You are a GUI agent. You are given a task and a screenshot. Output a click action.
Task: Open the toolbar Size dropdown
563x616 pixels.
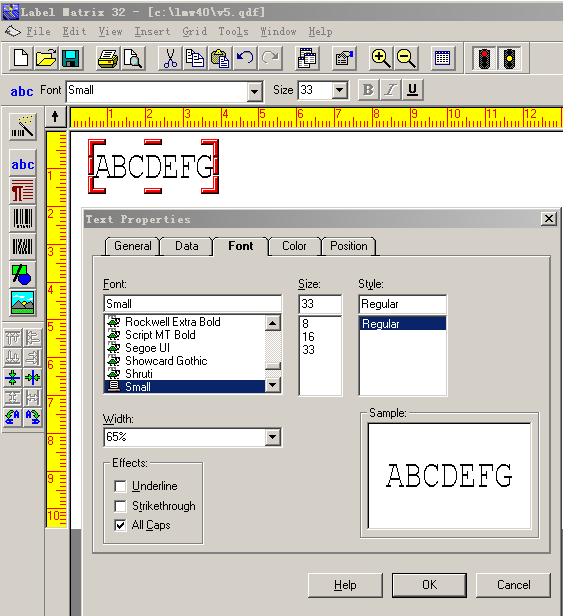339,90
